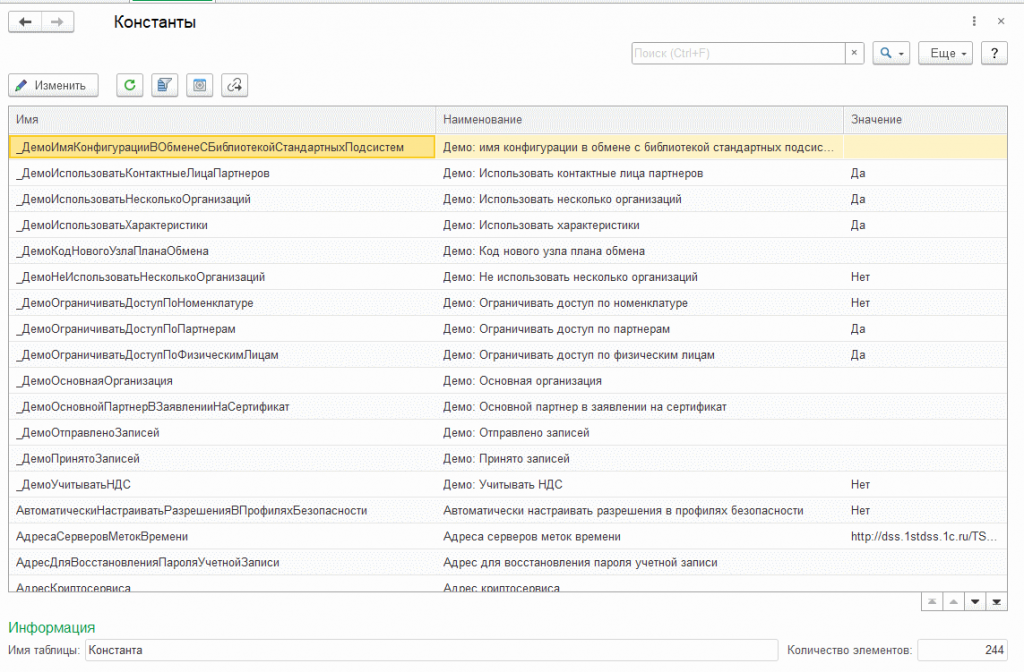Click the Изменить button
1024x672 pixels.
pos(53,86)
